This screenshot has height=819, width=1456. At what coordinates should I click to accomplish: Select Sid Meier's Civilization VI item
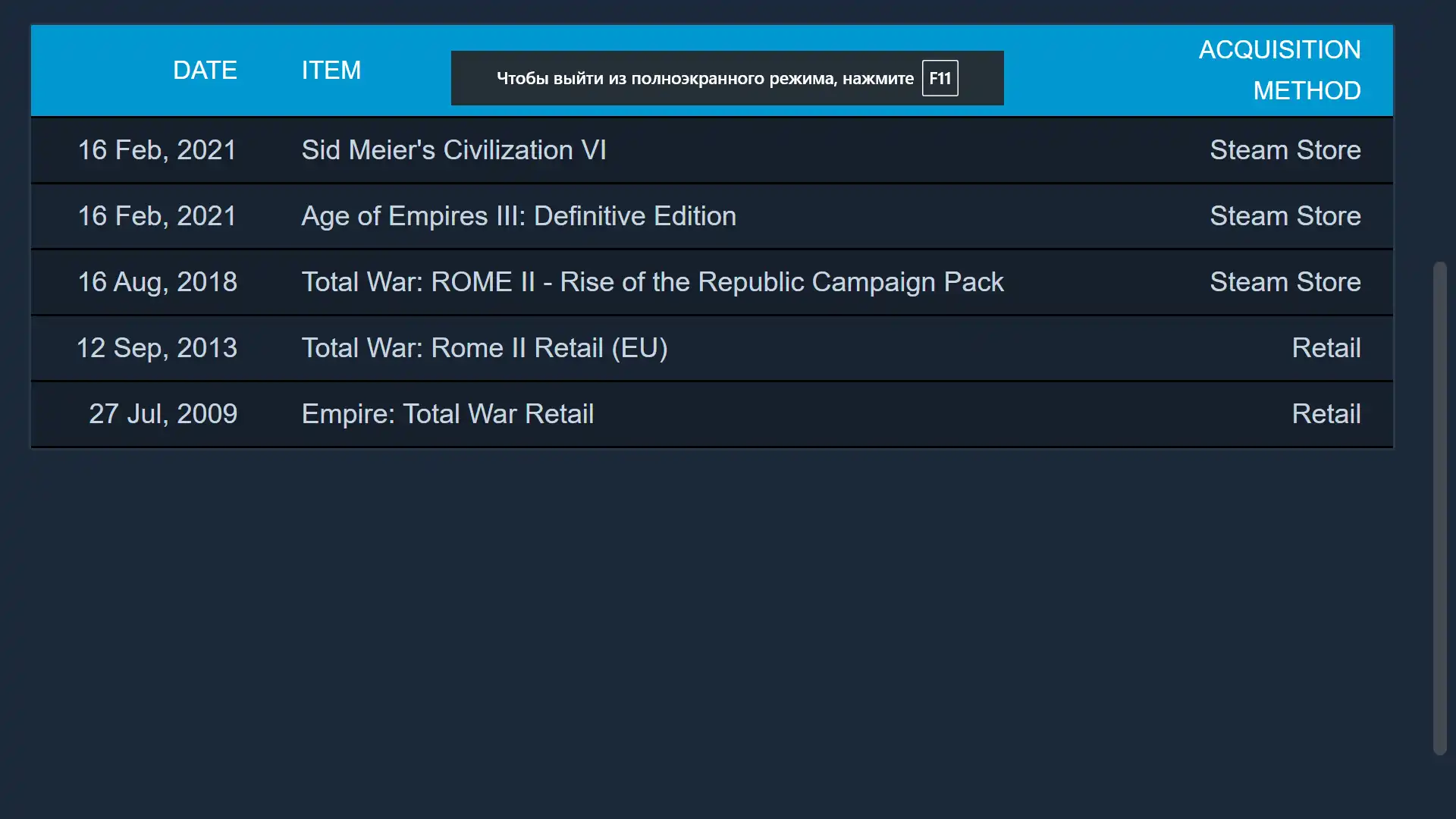pyautogui.click(x=453, y=150)
